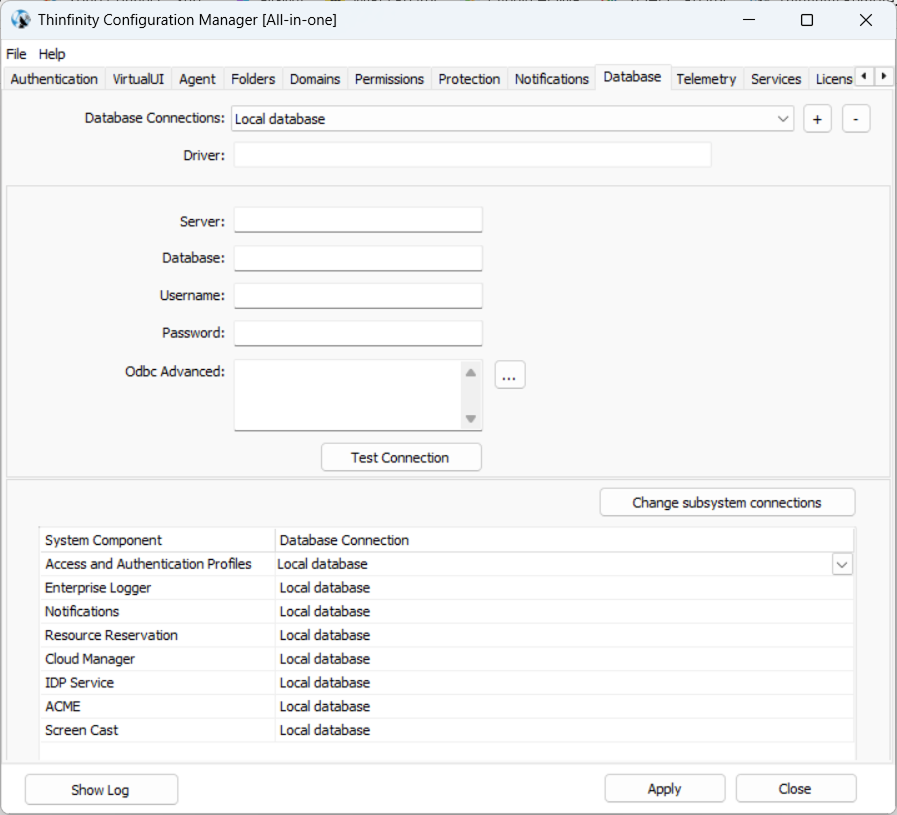Click the Test Connection button
Viewport: 897px width, 815px height.
(401, 458)
